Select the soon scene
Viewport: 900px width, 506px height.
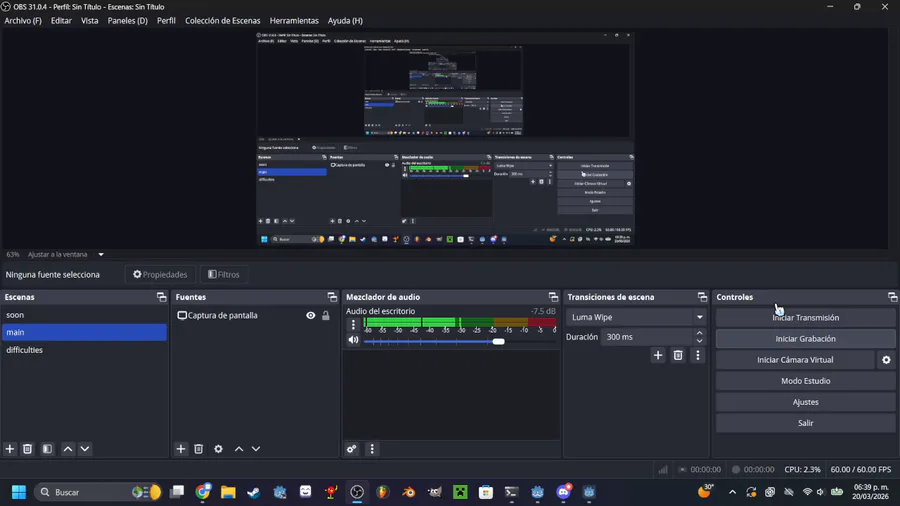[x=84, y=315]
